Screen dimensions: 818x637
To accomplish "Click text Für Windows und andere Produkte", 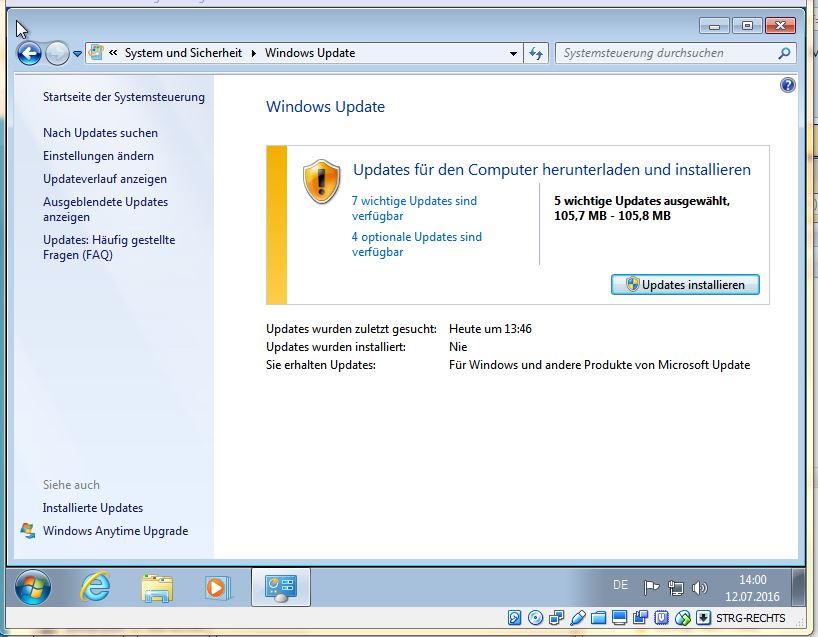I will coord(599,365).
